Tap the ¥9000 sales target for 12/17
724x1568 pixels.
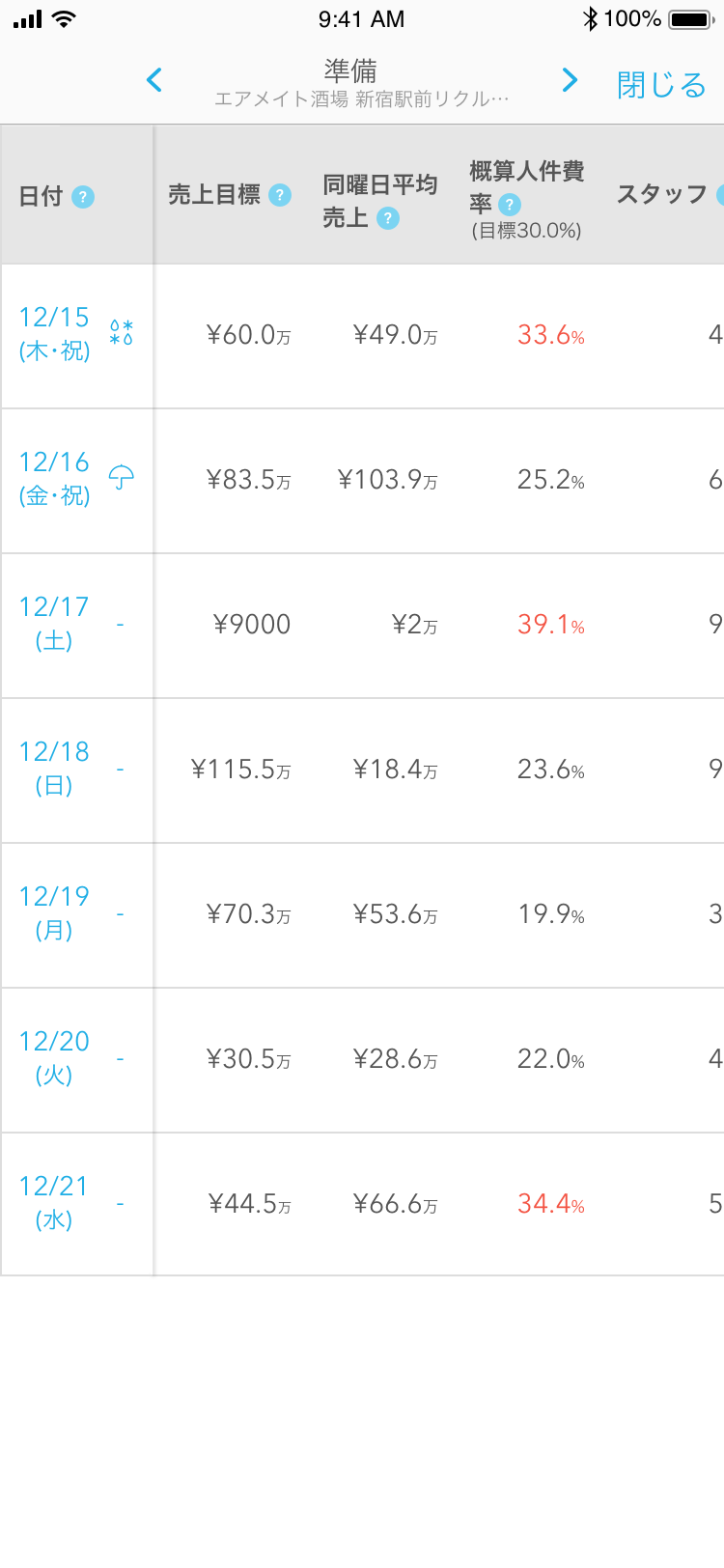click(x=252, y=625)
